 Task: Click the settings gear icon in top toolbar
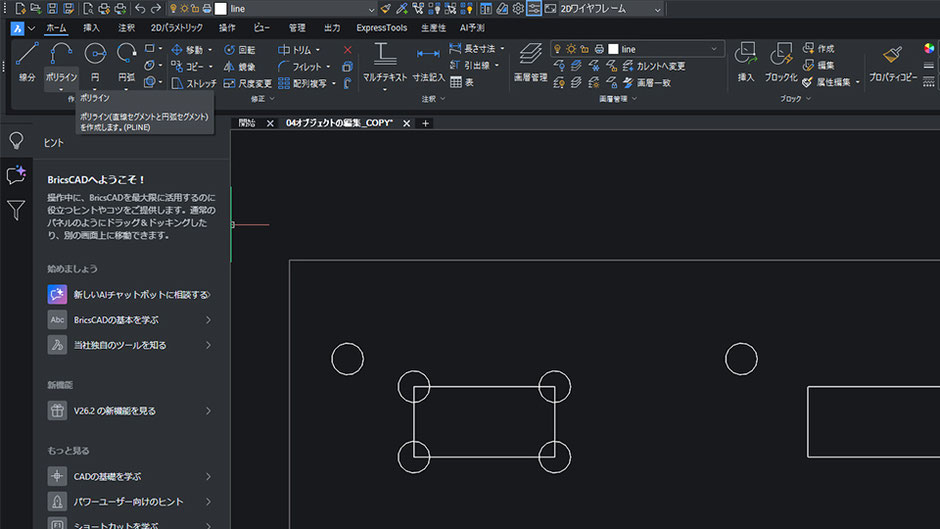[518, 8]
